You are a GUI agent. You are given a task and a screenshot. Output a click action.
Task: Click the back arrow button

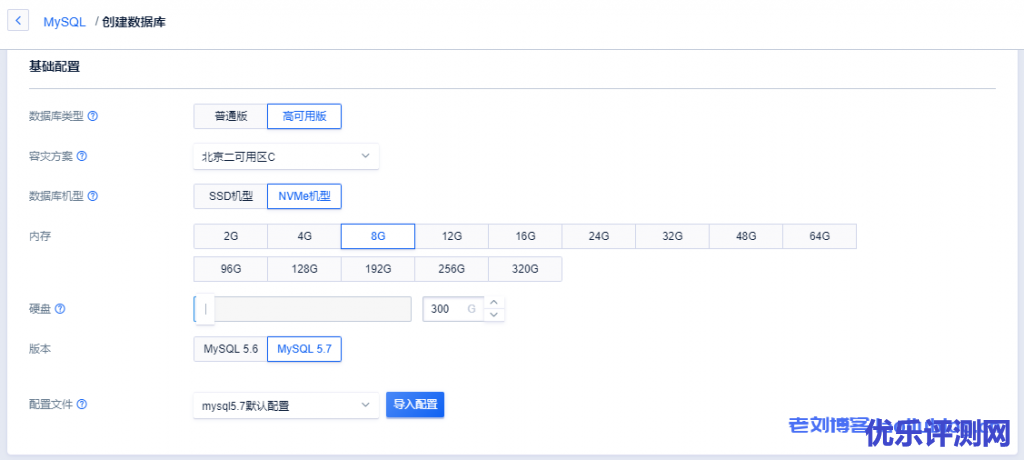pyautogui.click(x=19, y=21)
